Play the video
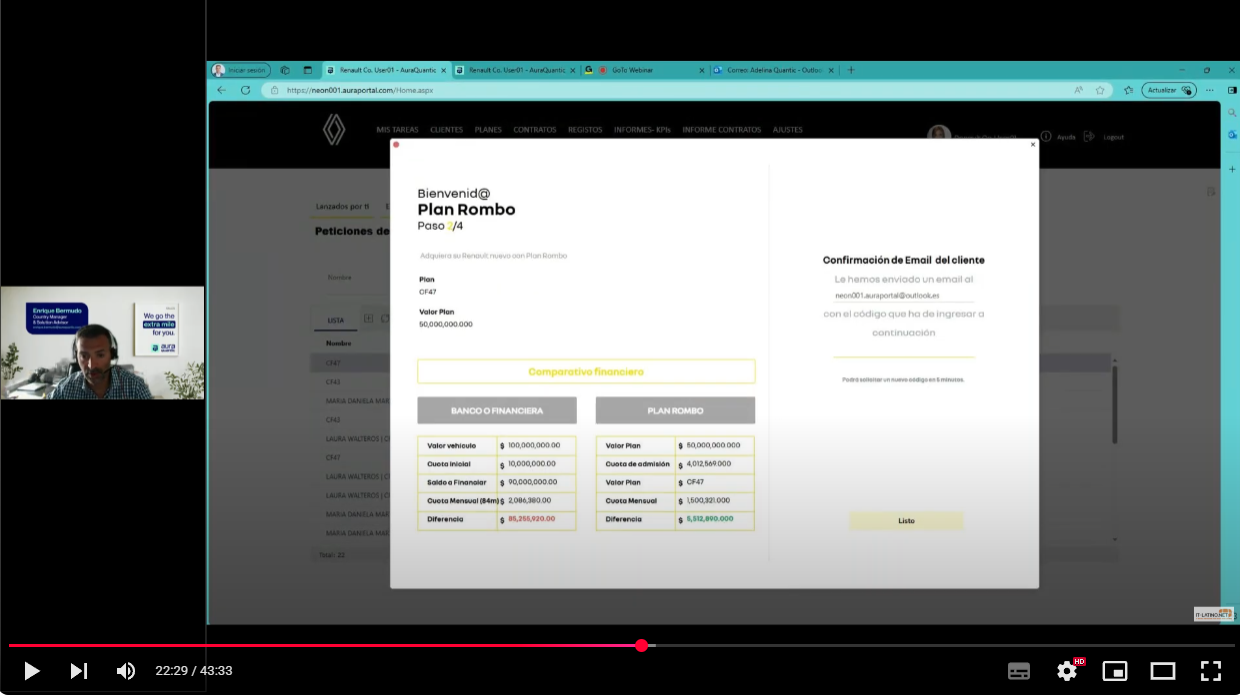This screenshot has width=1240, height=695. pos(31,671)
